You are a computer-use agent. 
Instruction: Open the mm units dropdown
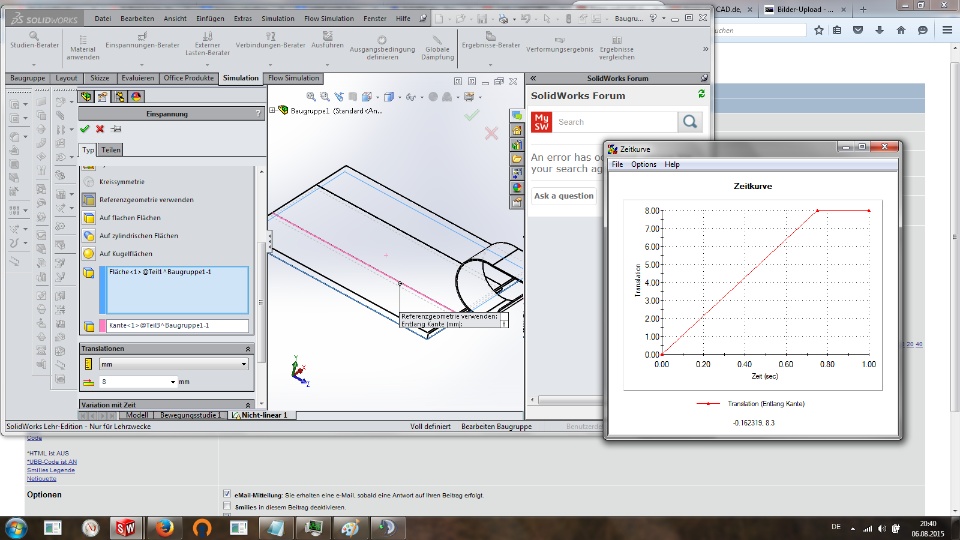pos(244,364)
